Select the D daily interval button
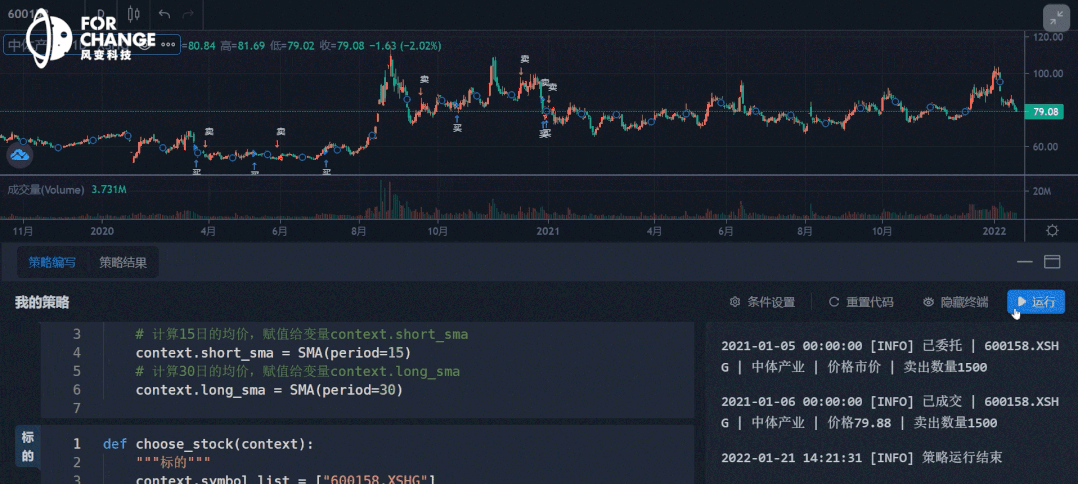Image resolution: width=1078 pixels, height=484 pixels. click(102, 14)
